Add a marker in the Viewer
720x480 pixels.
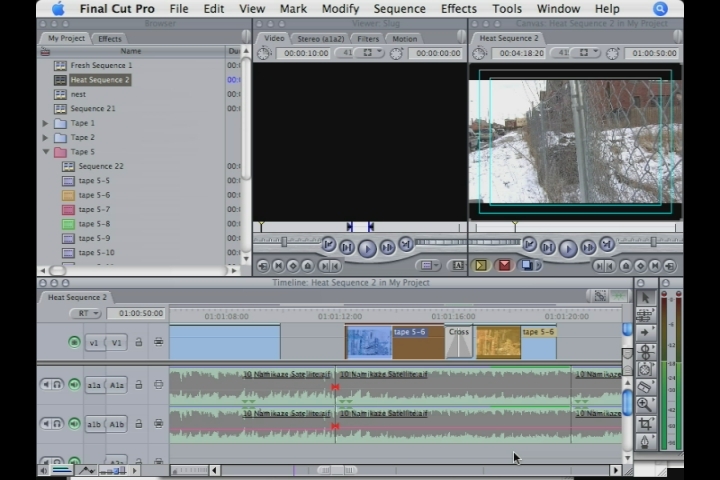[308, 265]
